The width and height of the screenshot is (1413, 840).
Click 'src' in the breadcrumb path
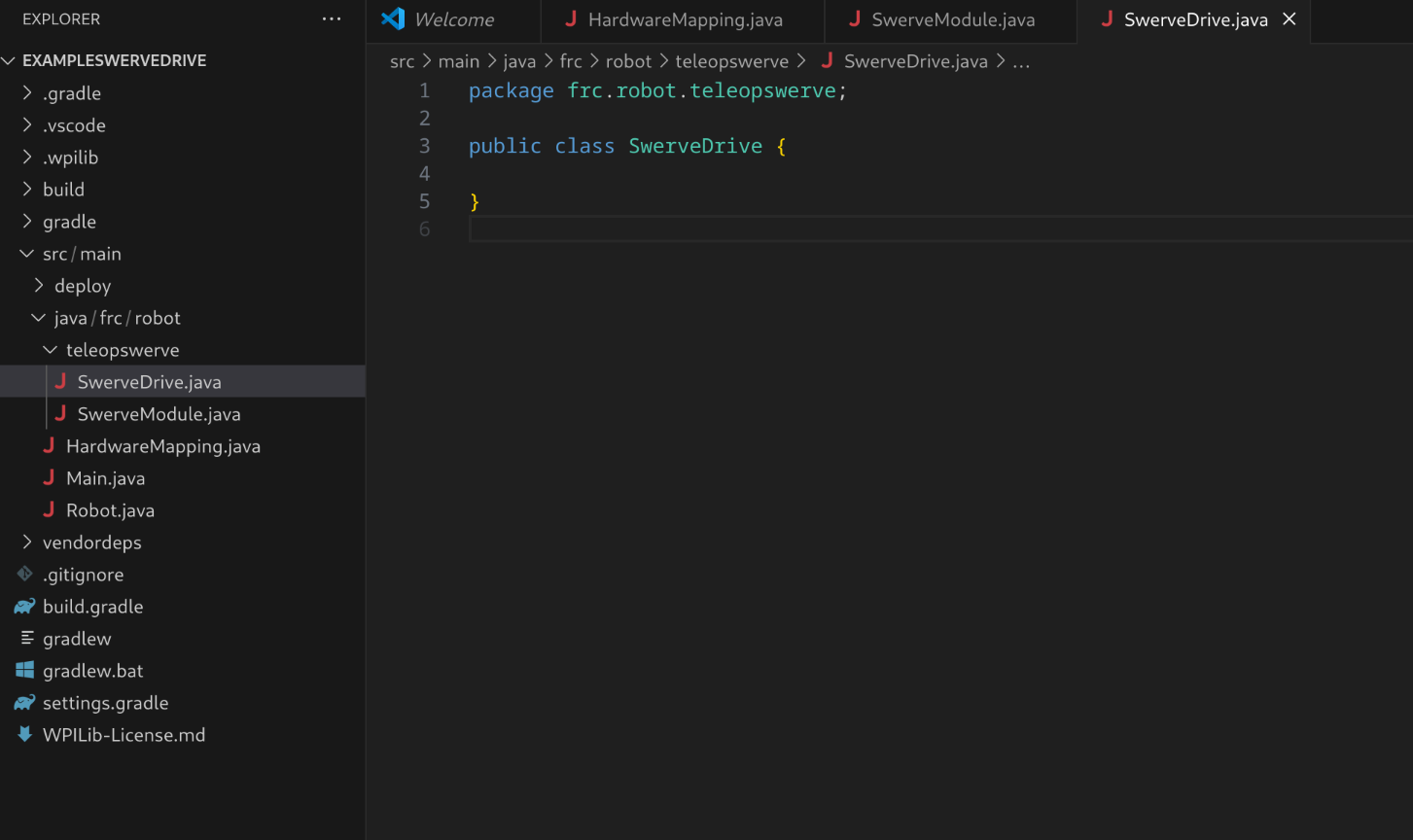click(402, 61)
